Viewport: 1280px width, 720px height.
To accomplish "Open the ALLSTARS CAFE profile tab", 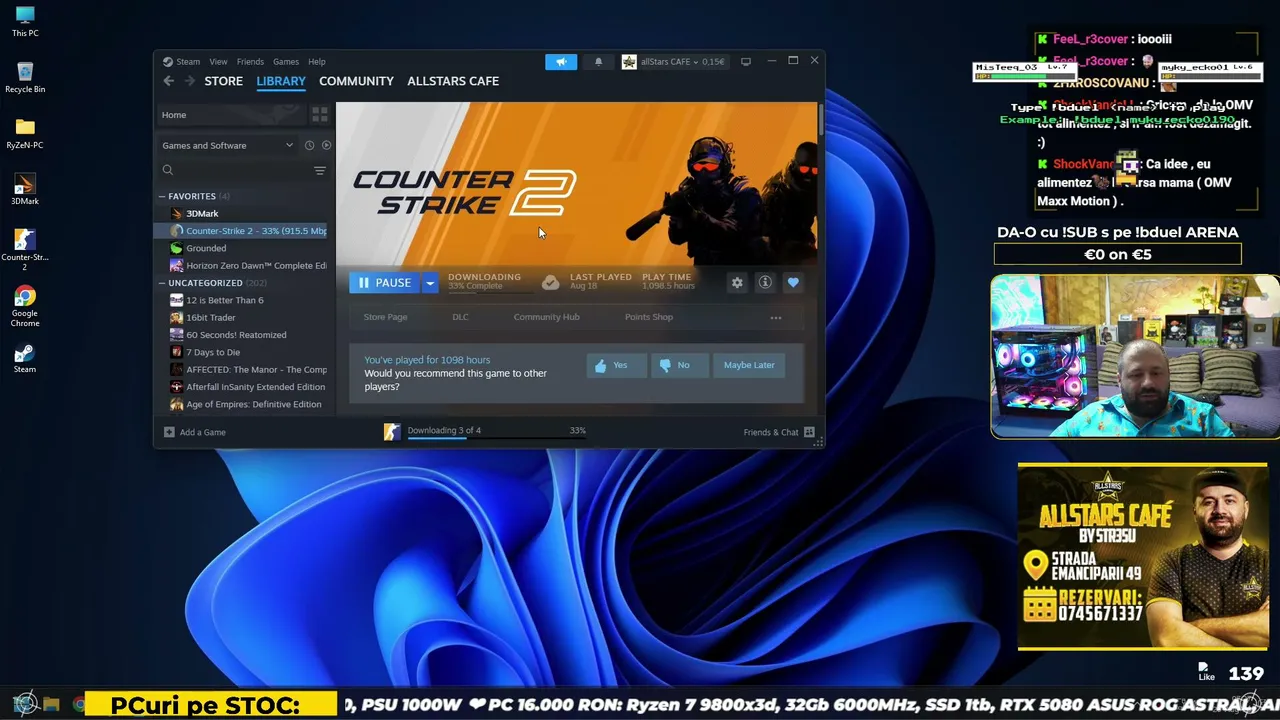I will (453, 81).
